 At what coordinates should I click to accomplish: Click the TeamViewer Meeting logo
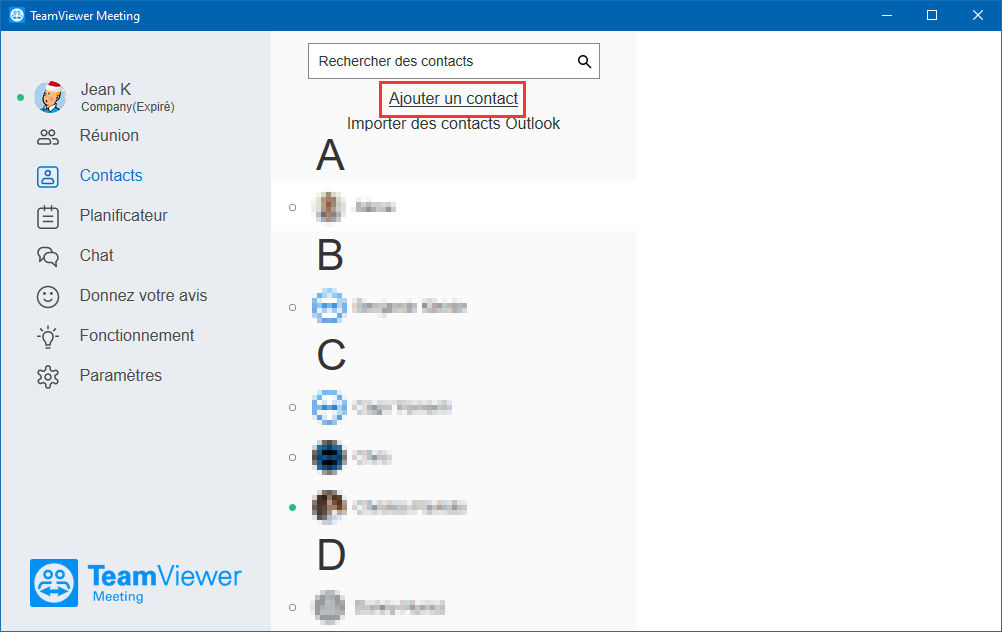(x=135, y=583)
